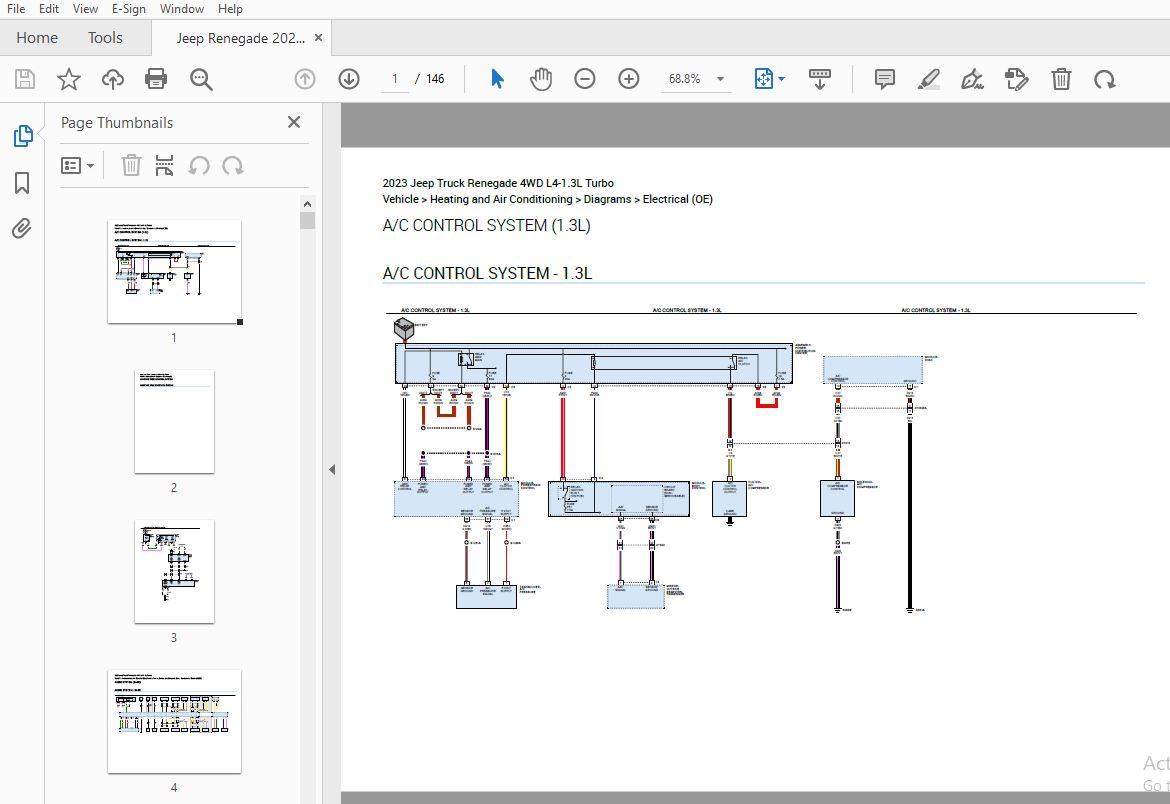Select page 4 thumbnail

click(174, 721)
